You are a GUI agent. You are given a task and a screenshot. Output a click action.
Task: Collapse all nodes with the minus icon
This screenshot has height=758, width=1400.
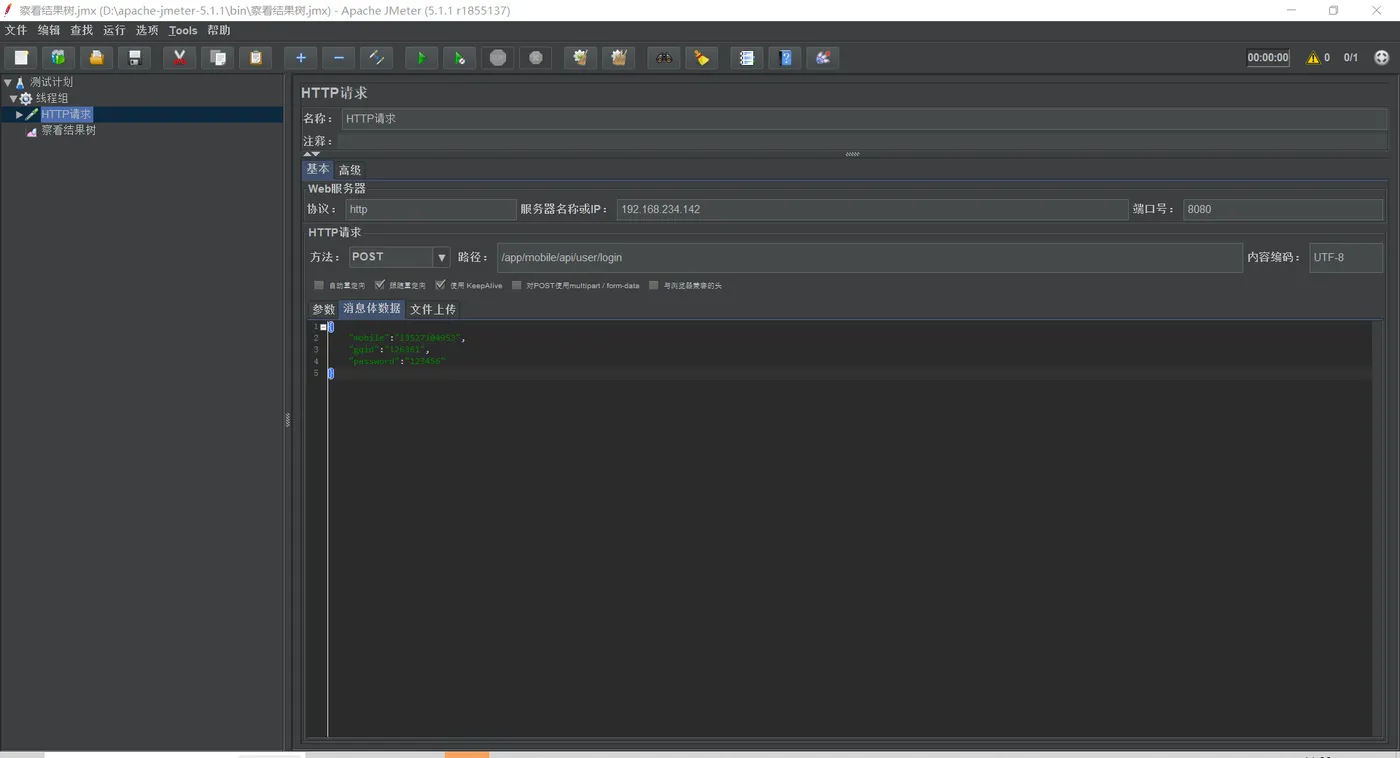point(338,58)
